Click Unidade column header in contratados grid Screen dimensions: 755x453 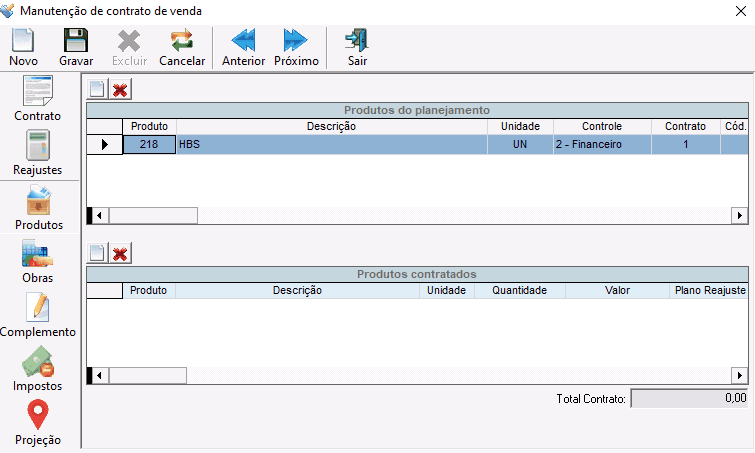446,291
